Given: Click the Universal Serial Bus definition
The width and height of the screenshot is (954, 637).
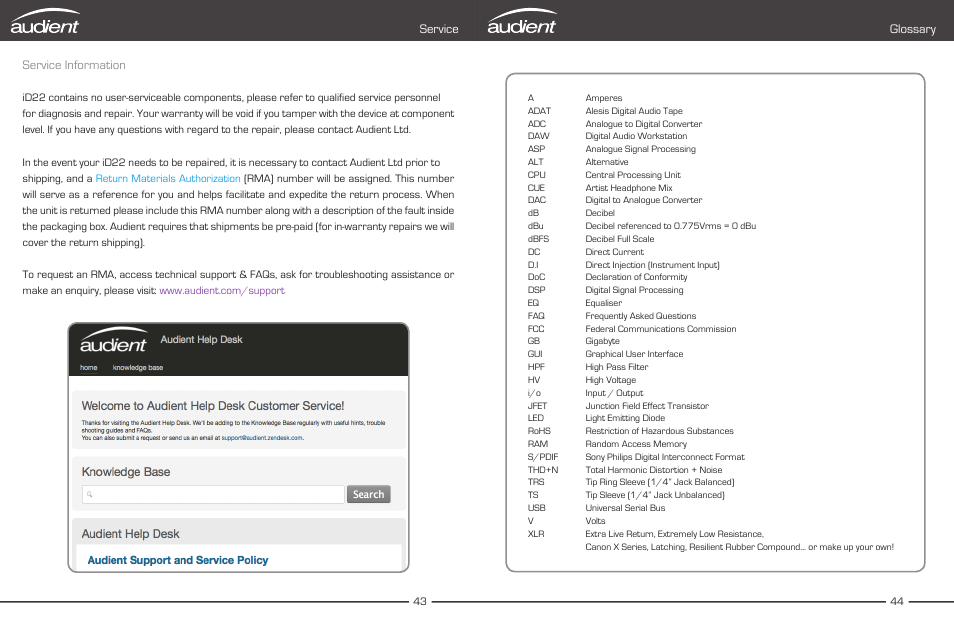Looking at the screenshot, I should coord(625,508).
